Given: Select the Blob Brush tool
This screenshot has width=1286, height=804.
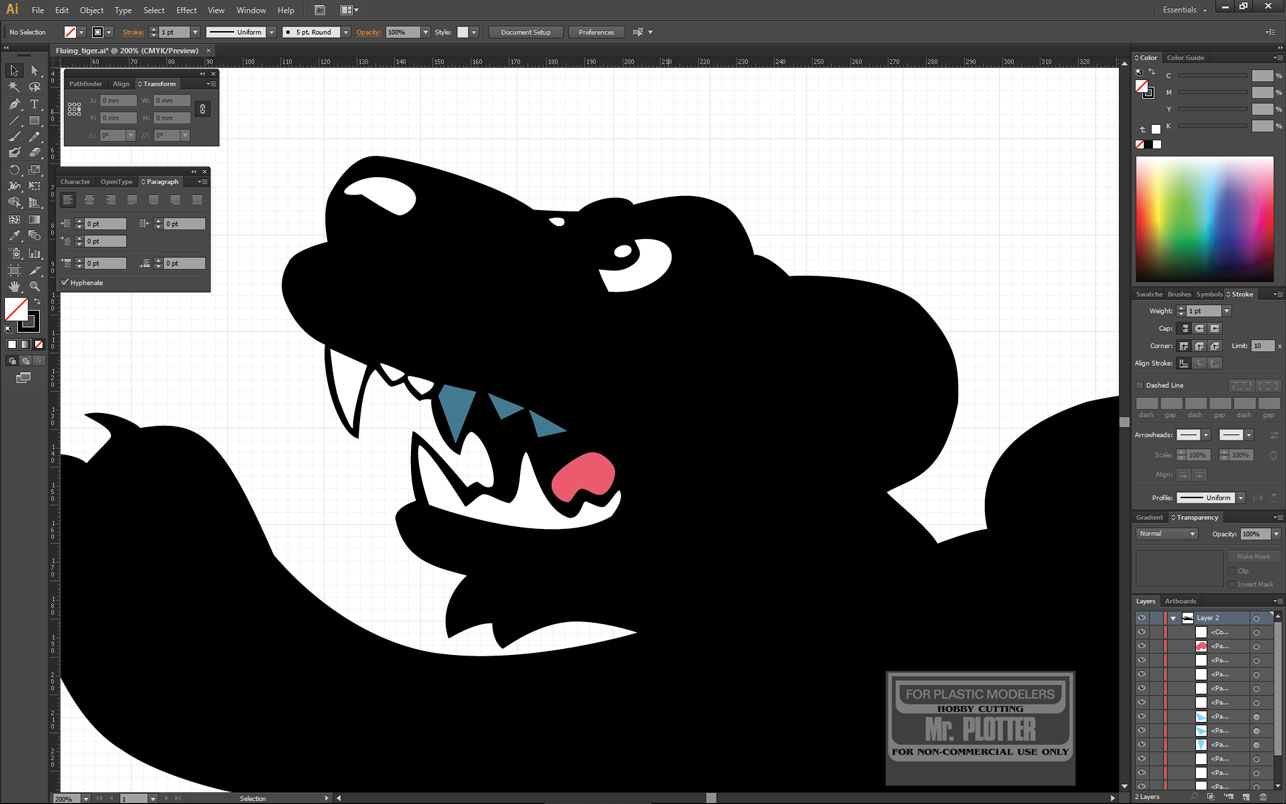Looking at the screenshot, I should point(14,153).
